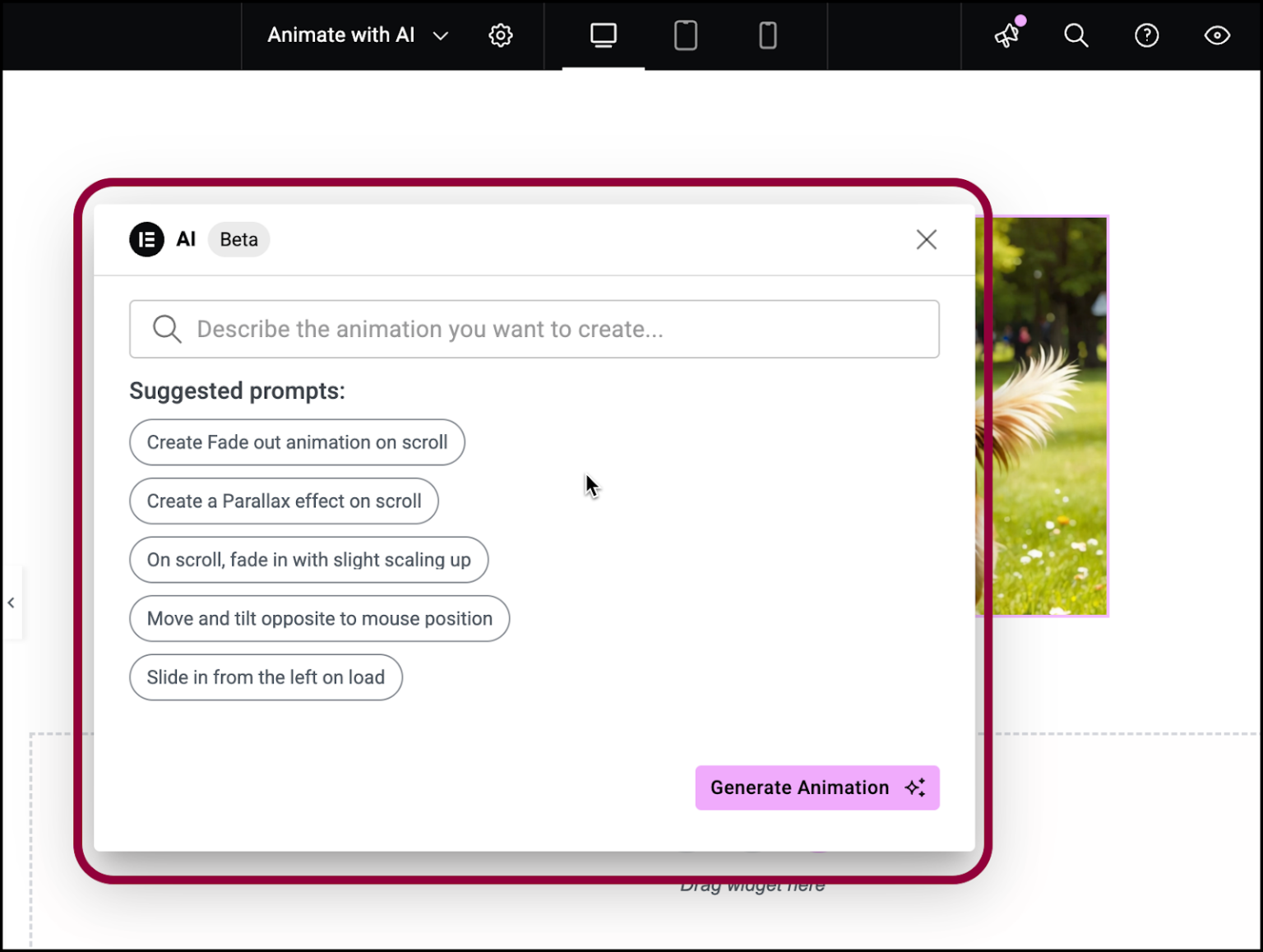The width and height of the screenshot is (1263, 952).
Task: Select 'Create Fade out animation on scroll' prompt
Action: pos(297,442)
